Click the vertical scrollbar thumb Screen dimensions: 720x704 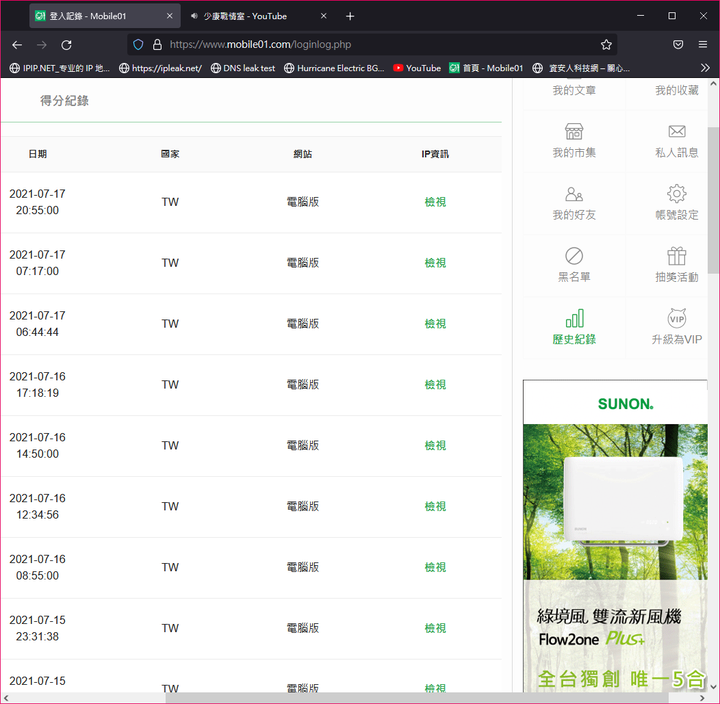[713, 200]
